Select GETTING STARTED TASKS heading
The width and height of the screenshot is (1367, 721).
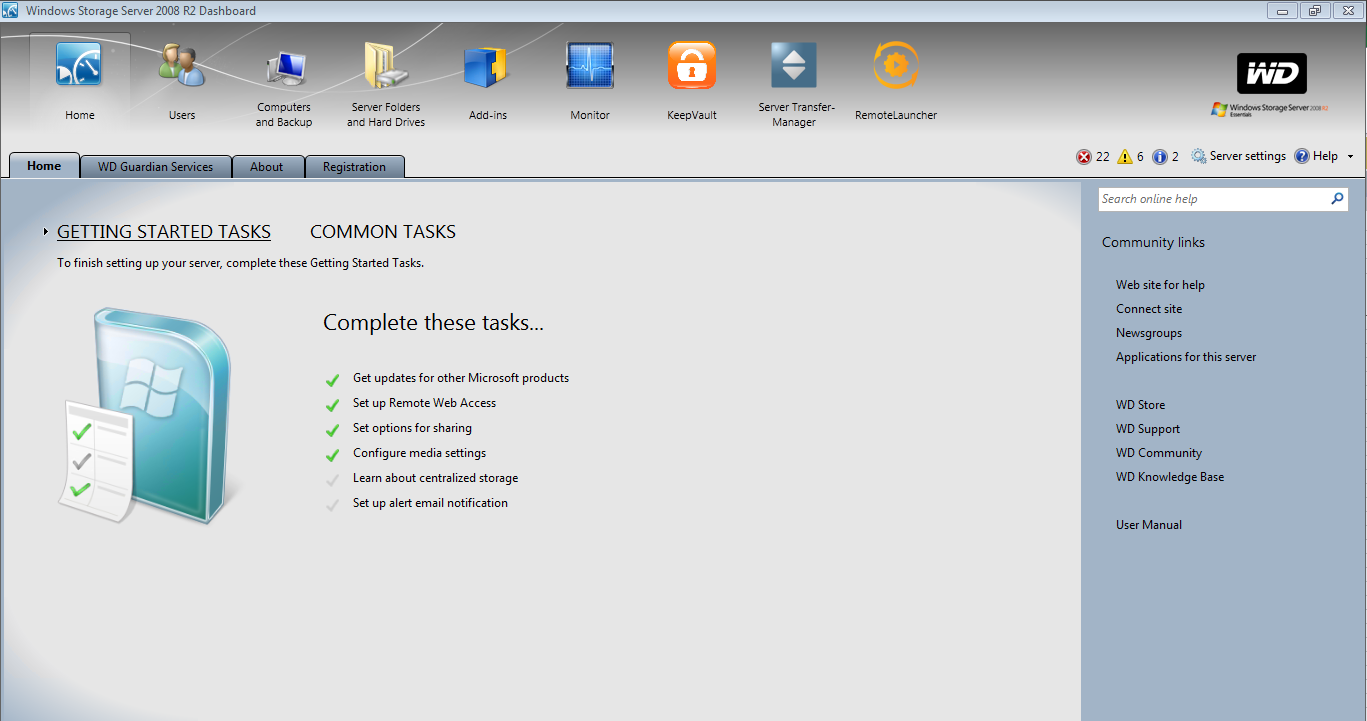[164, 232]
